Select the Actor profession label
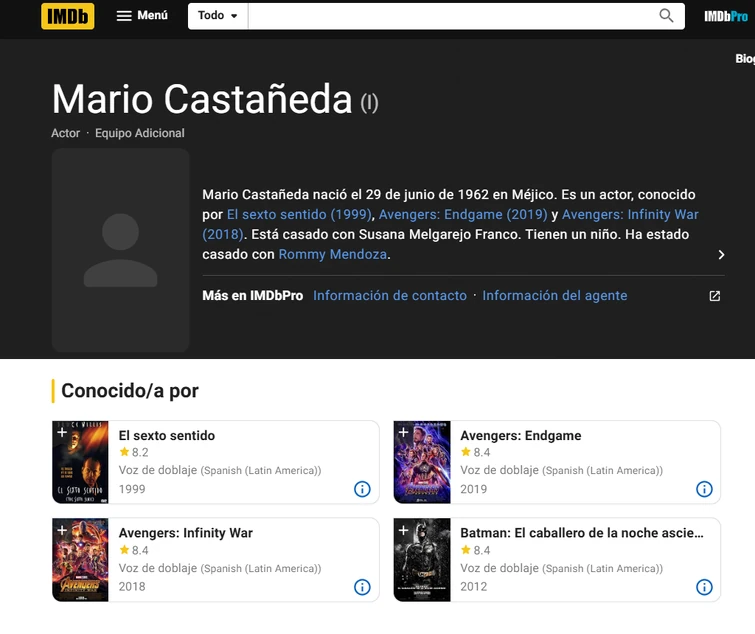755x634 pixels. (65, 133)
